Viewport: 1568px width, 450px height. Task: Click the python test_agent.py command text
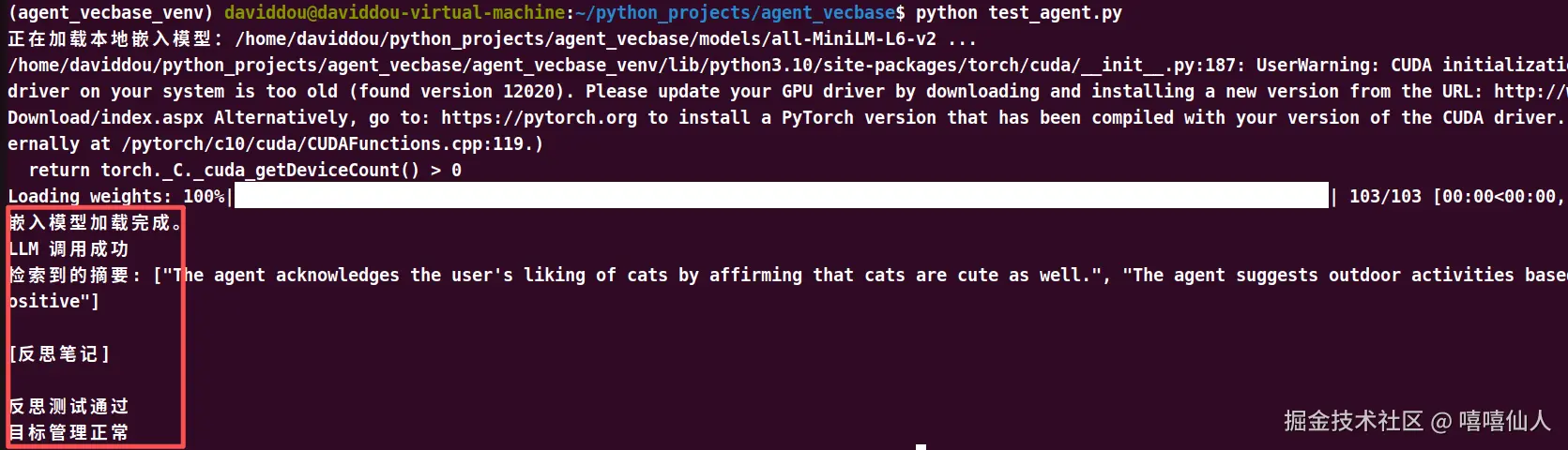[x=1019, y=13]
